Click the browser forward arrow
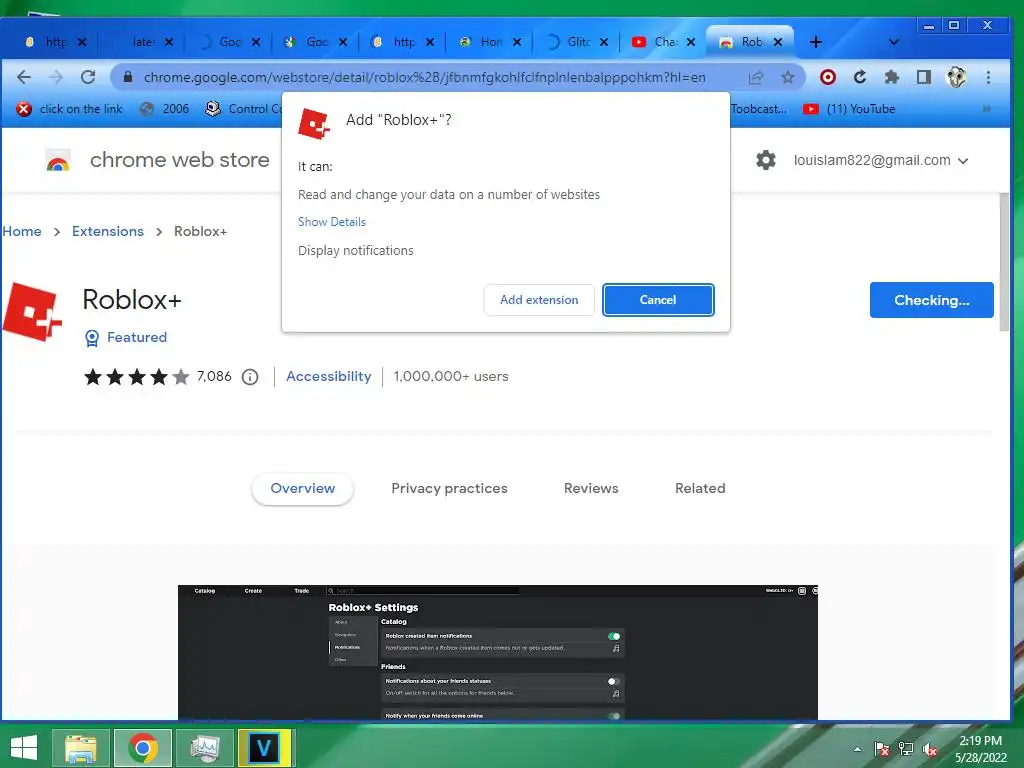 click(56, 77)
